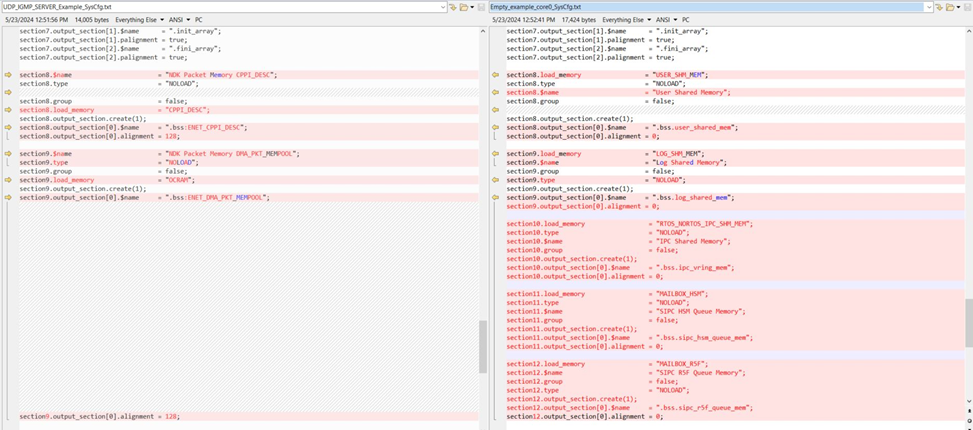Click the right gutter arrow beside 'LOG_SHM_MEM'

495,153
